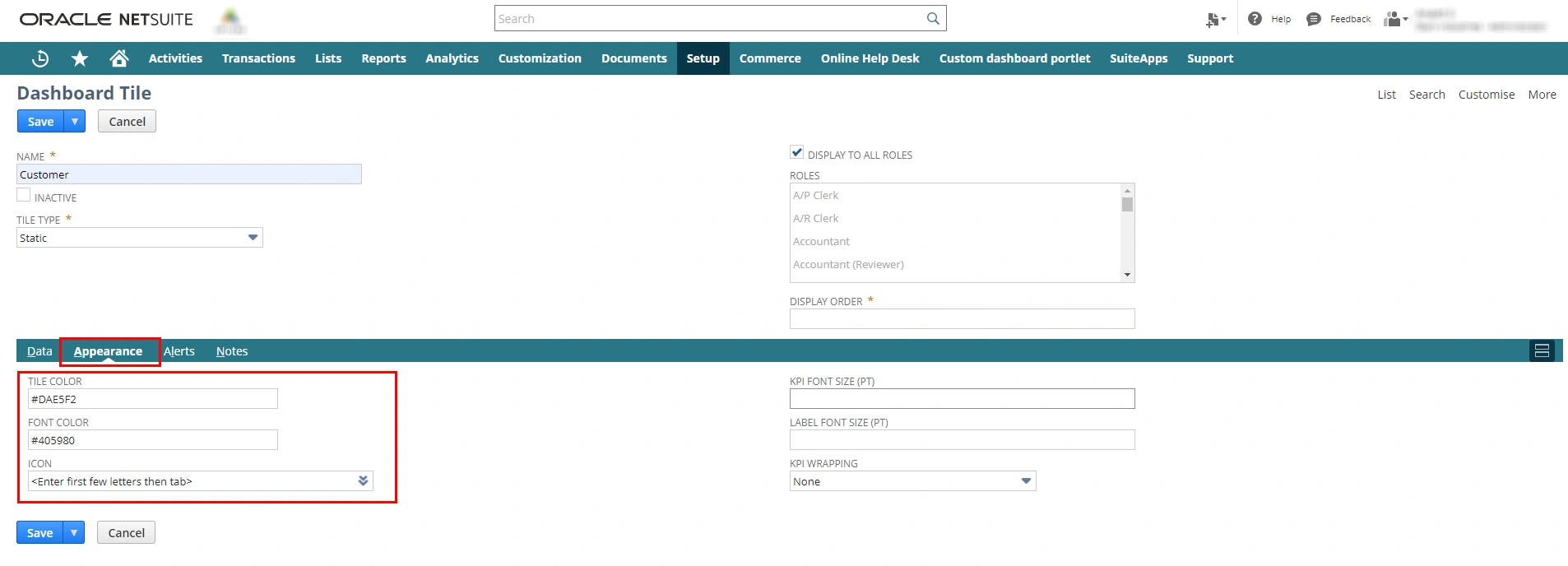Open the KPI Wrapping dropdown
This screenshot has height=566, width=1568.
point(1025,481)
